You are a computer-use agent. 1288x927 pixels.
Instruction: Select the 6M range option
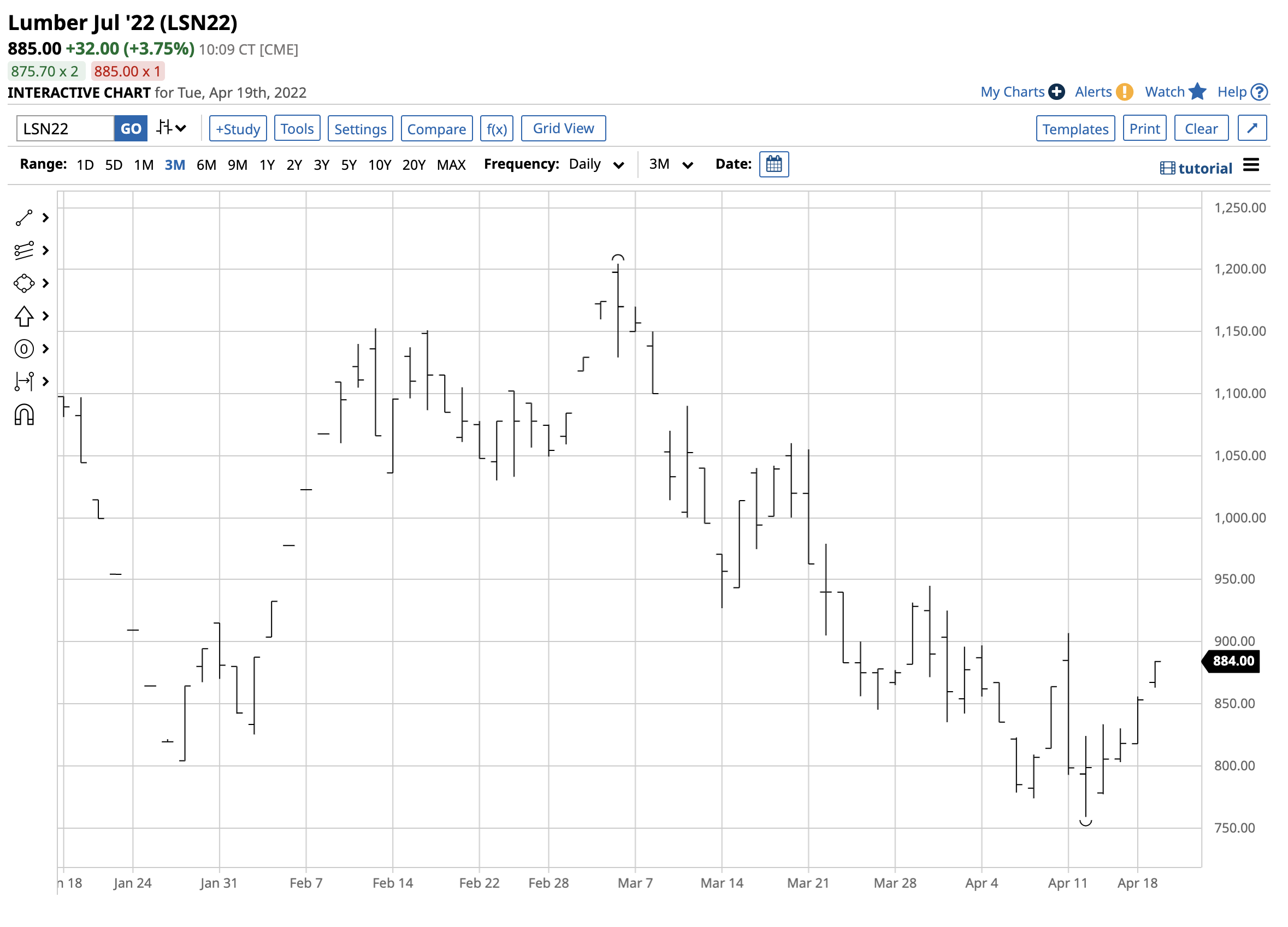tap(206, 165)
